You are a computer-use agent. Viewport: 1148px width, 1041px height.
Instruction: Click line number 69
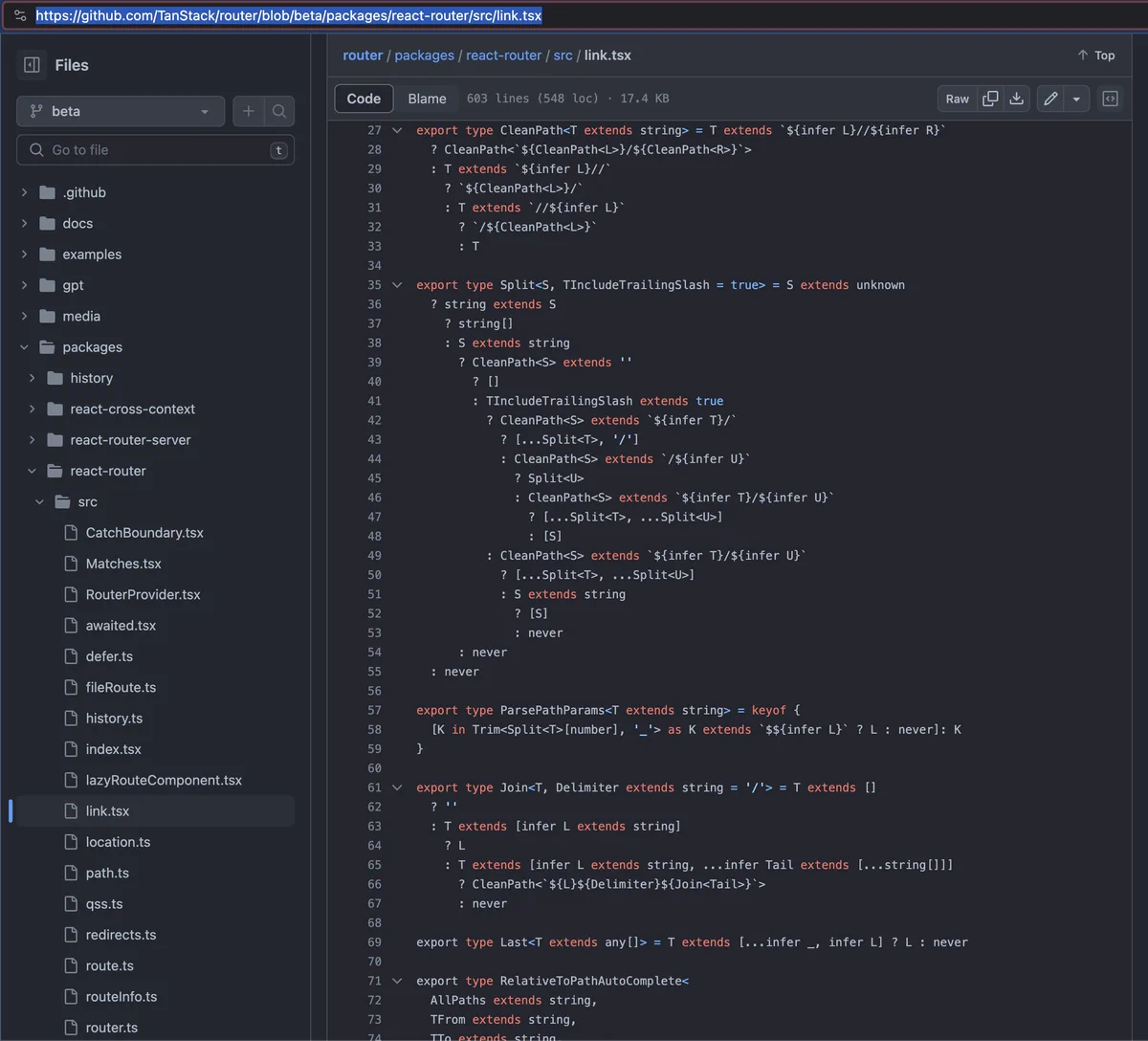(374, 942)
